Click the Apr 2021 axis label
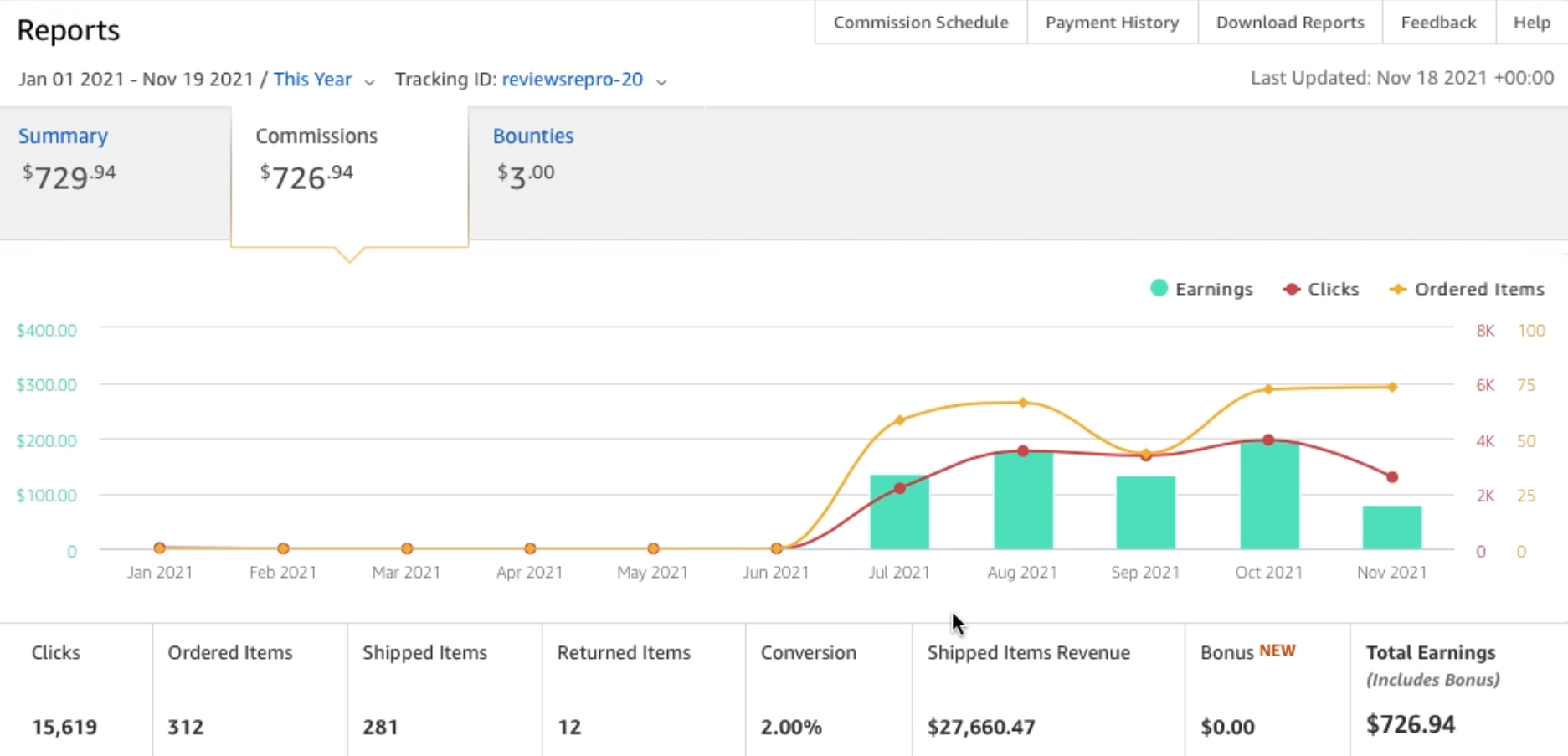This screenshot has width=1568, height=756. coord(529,573)
